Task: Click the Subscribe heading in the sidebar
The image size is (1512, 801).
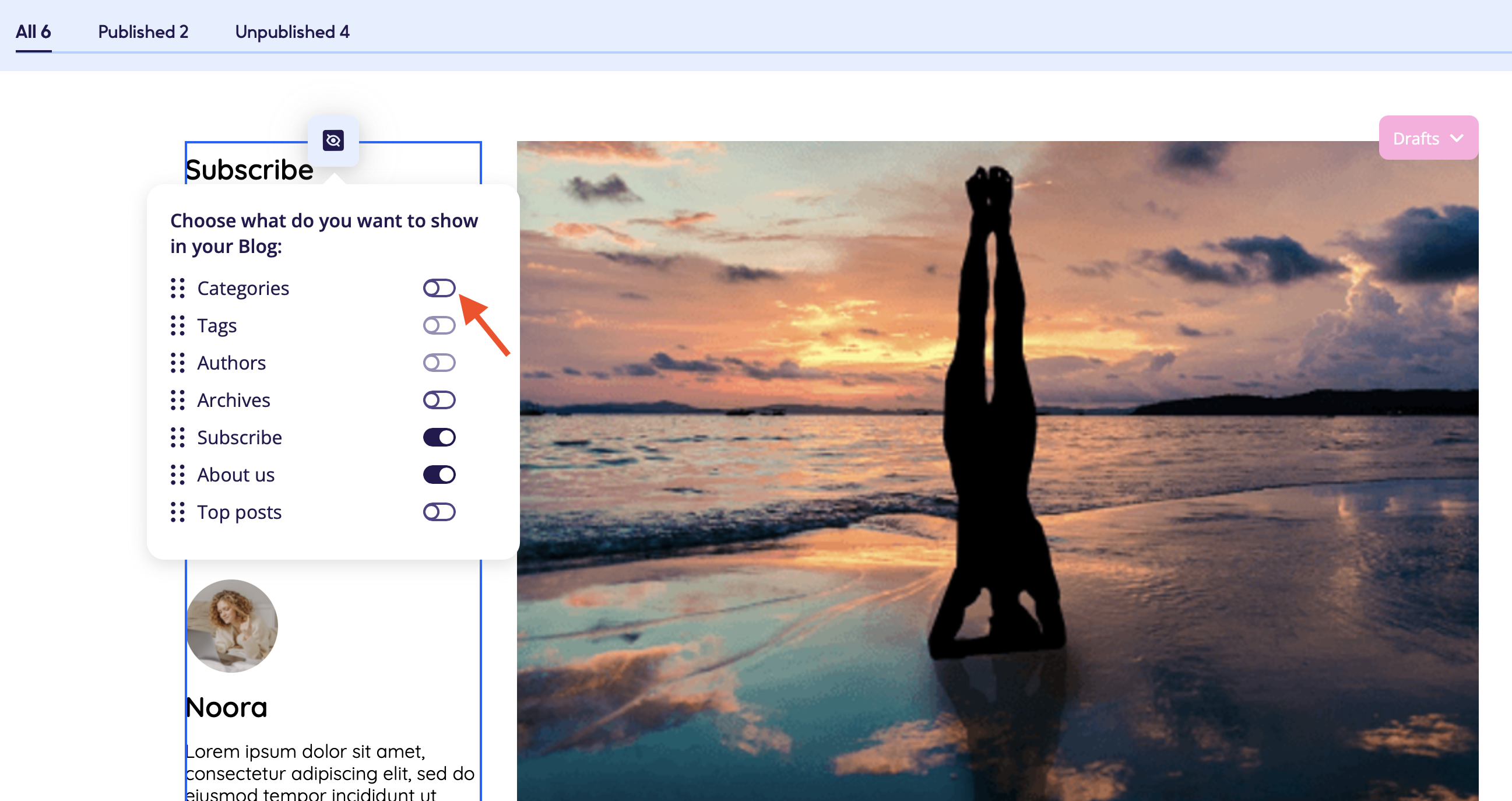Action: coord(249,170)
